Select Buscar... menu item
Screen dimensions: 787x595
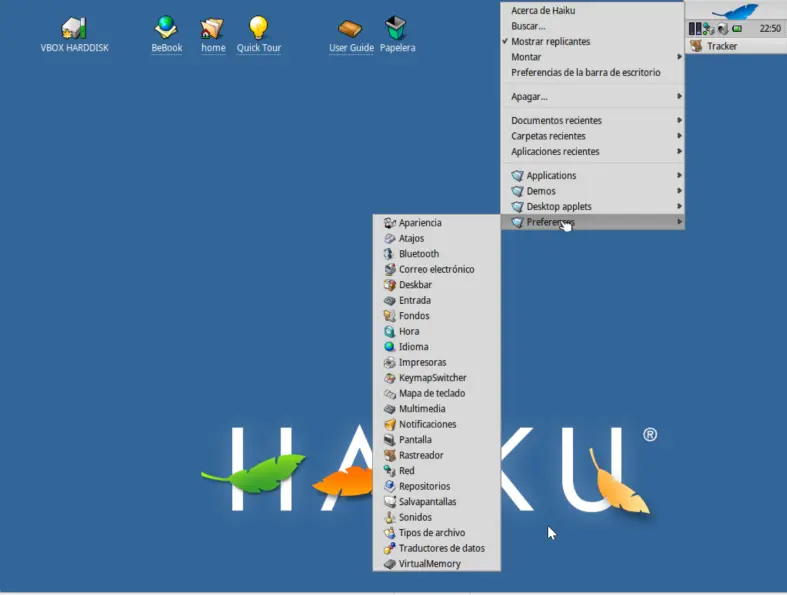point(593,26)
